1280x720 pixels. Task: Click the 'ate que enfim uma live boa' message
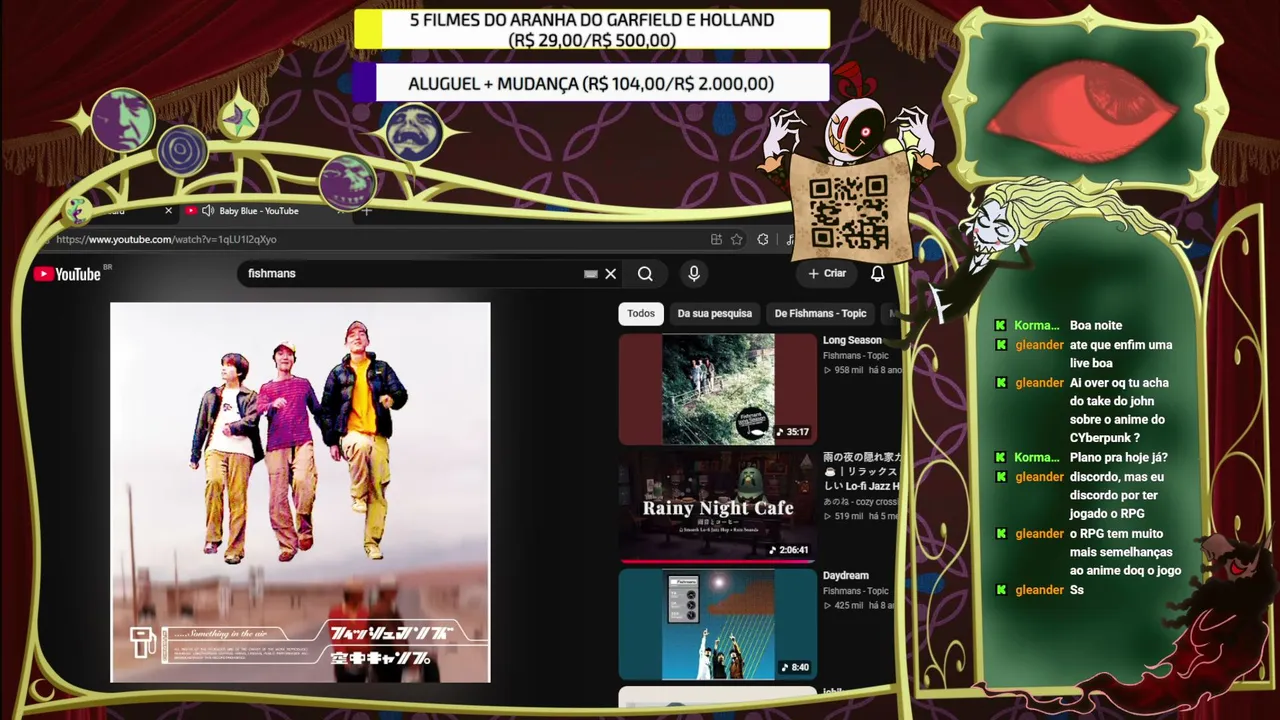[x=1121, y=354]
